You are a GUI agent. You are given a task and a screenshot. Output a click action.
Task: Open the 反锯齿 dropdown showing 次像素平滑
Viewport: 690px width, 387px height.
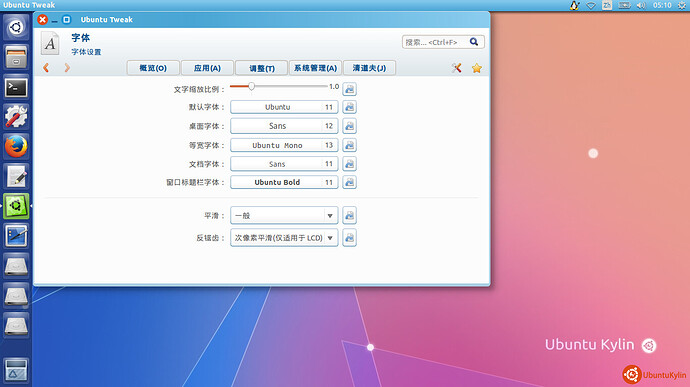[x=284, y=238]
